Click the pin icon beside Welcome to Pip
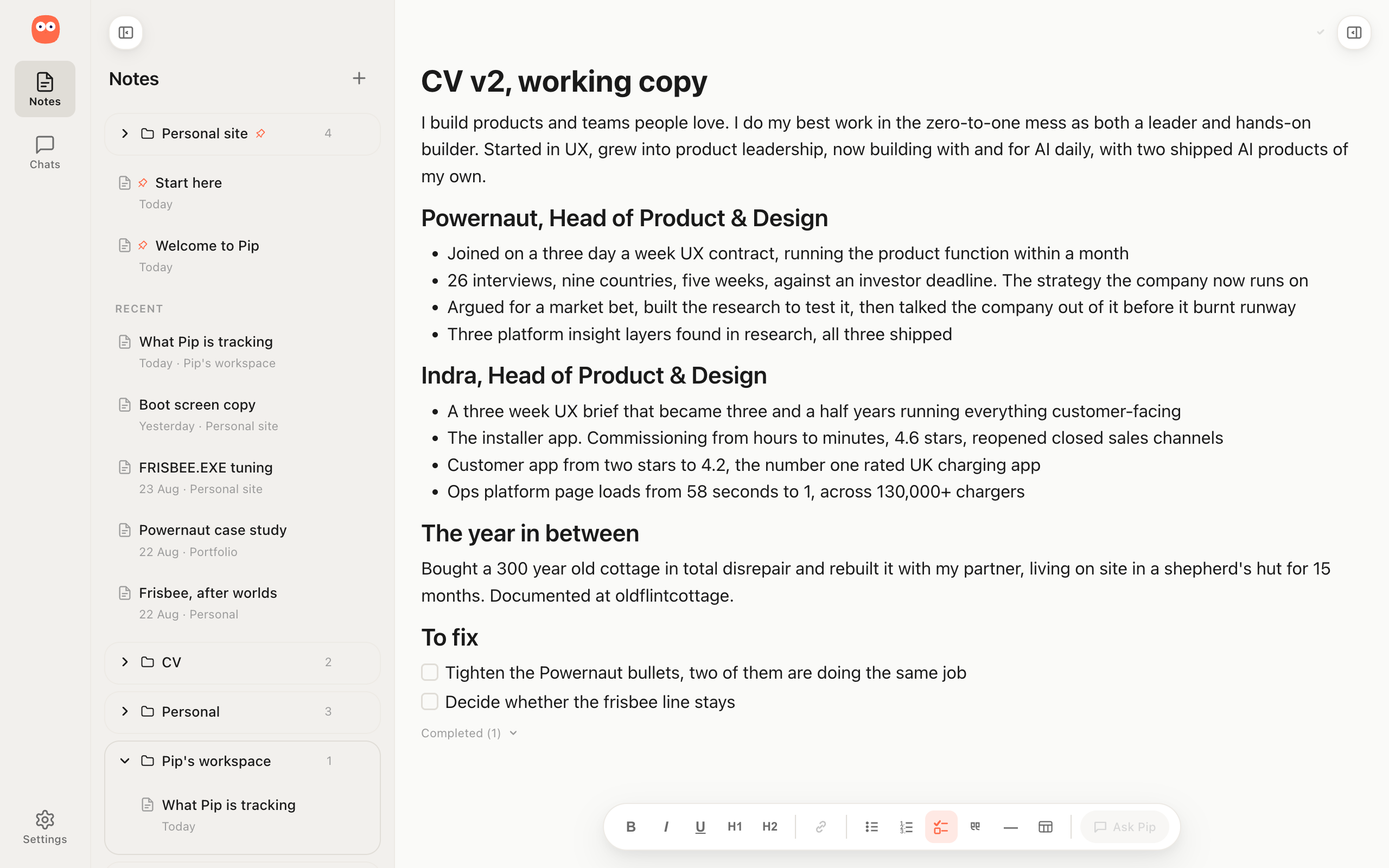Screen dimensions: 1389x868 (x=143, y=245)
